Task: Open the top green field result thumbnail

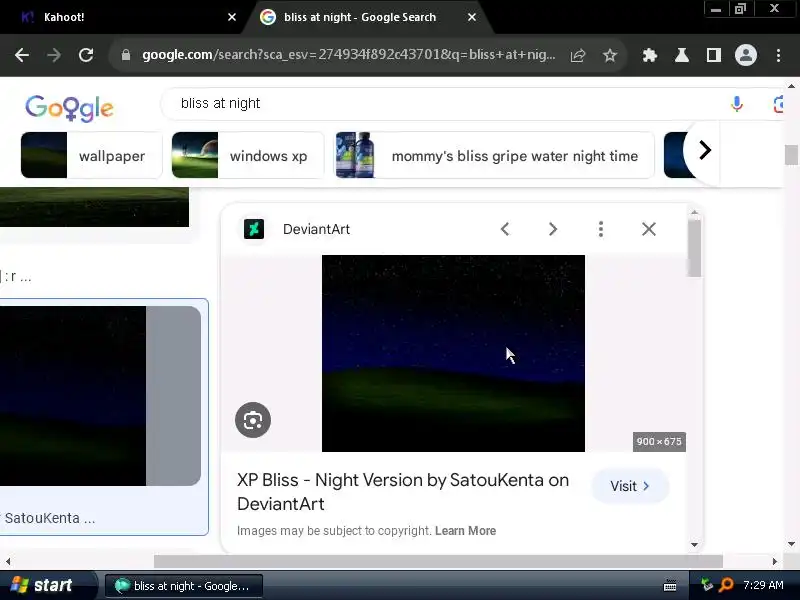Action: click(94, 207)
